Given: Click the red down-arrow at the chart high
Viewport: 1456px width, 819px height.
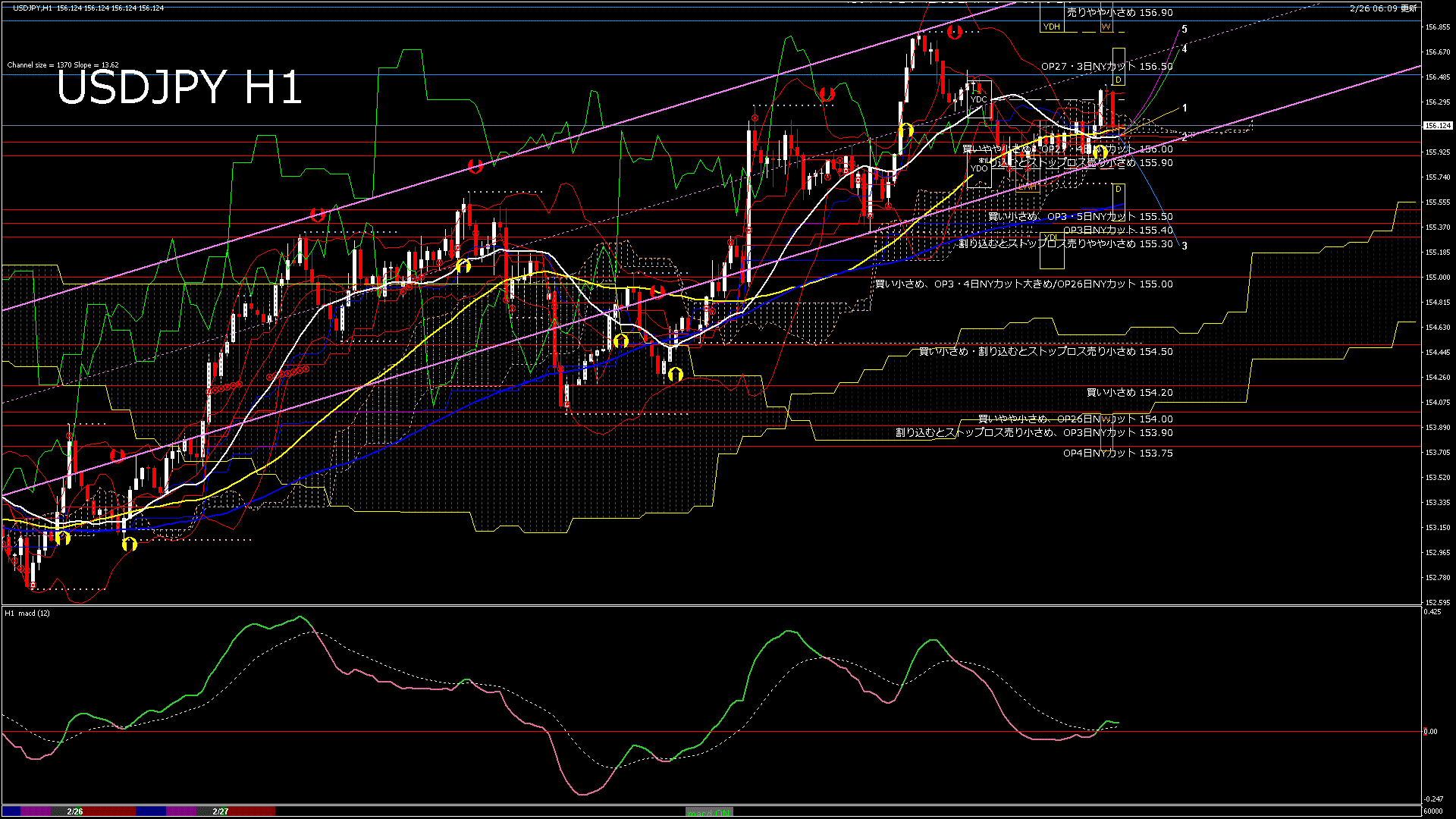Looking at the screenshot, I should tap(955, 32).
